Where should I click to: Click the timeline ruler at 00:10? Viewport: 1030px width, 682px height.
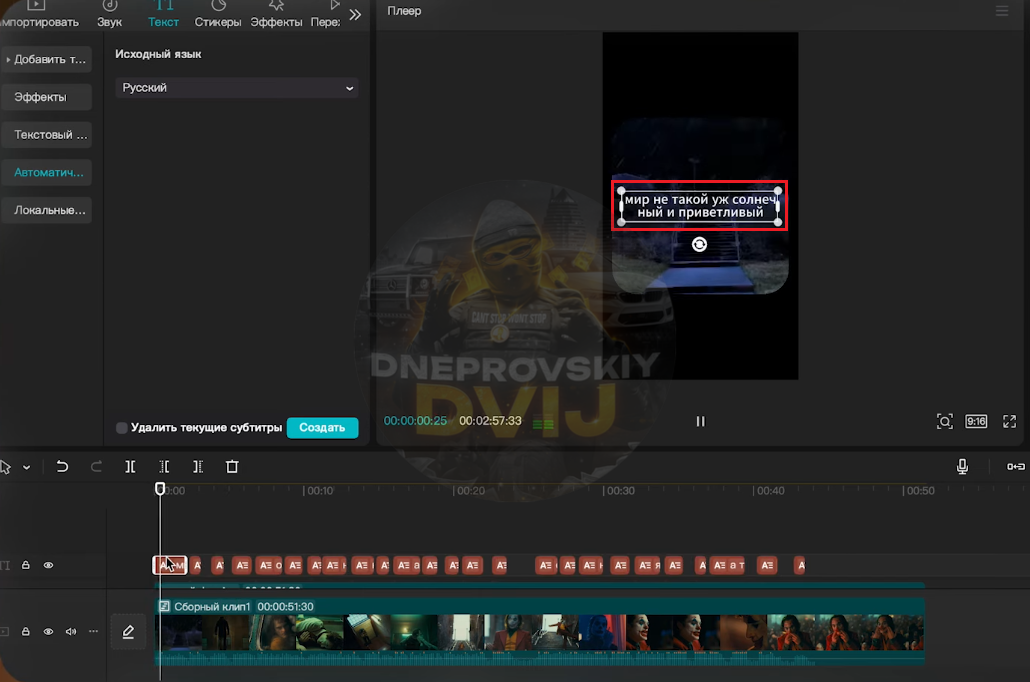pyautogui.click(x=319, y=491)
